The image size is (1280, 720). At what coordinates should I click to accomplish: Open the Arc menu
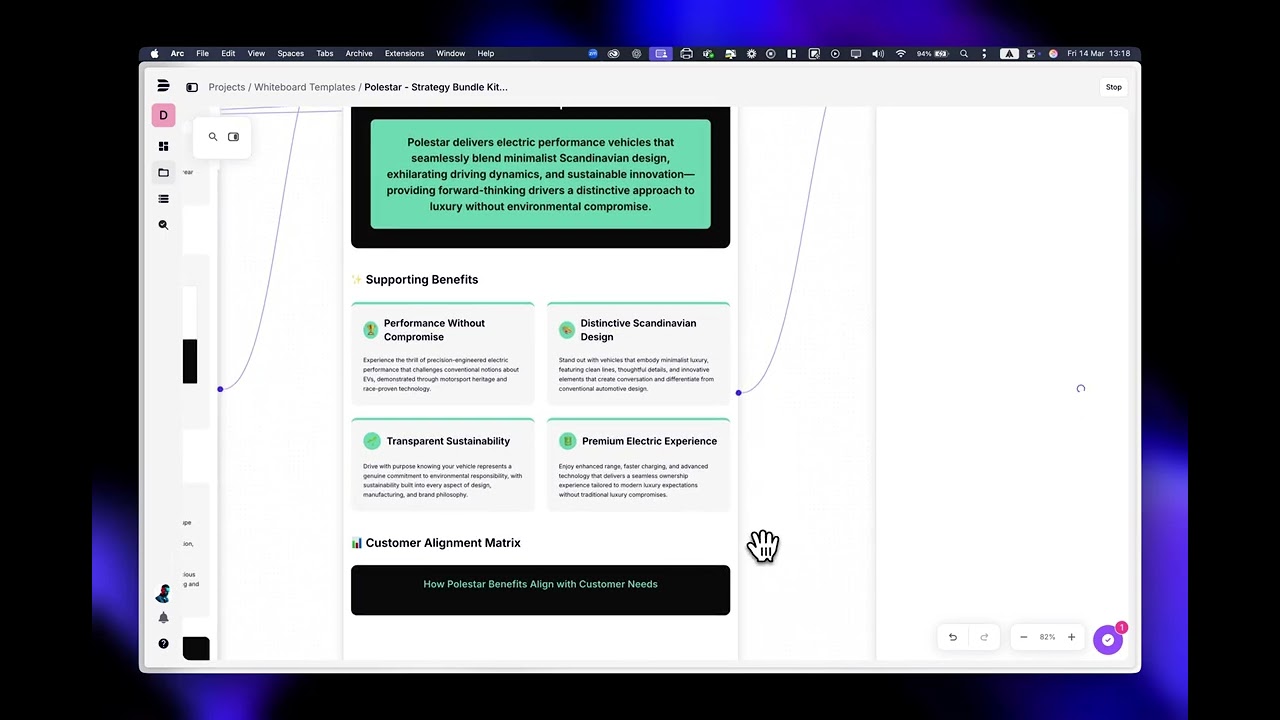(x=177, y=53)
